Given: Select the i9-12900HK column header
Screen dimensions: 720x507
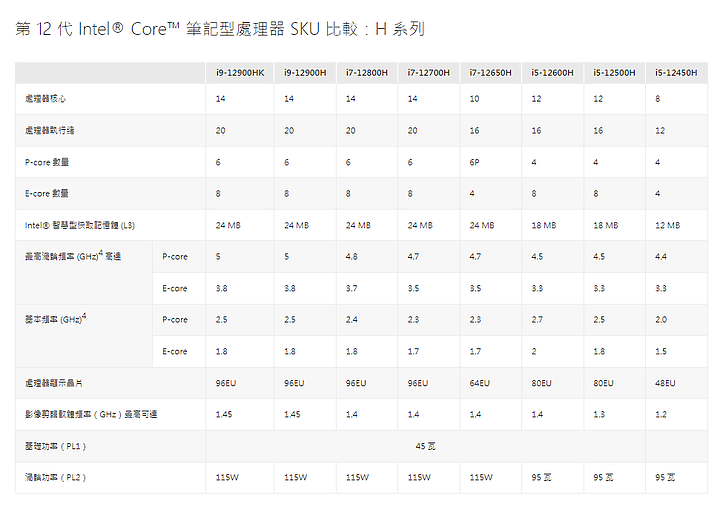Looking at the screenshot, I should point(240,73).
